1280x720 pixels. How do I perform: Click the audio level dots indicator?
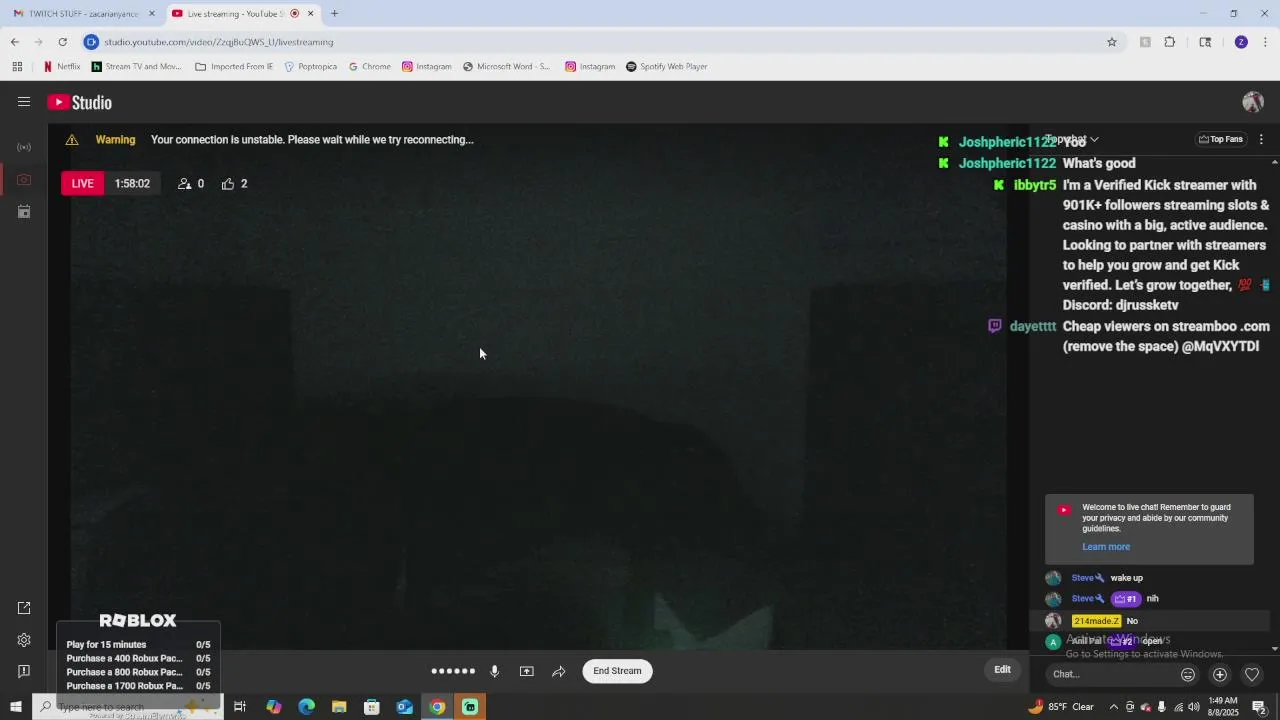(453, 671)
